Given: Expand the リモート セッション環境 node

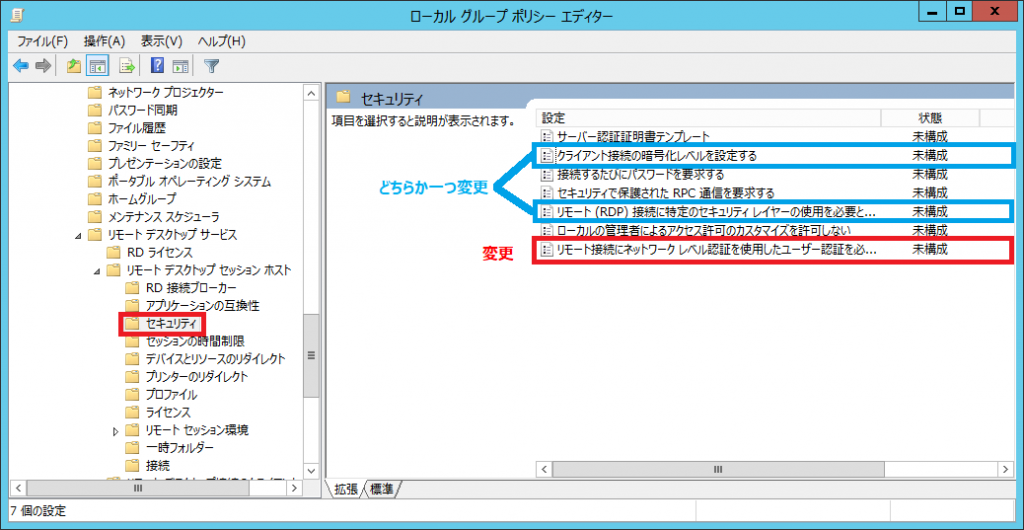Looking at the screenshot, I should pyautogui.click(x=116, y=430).
